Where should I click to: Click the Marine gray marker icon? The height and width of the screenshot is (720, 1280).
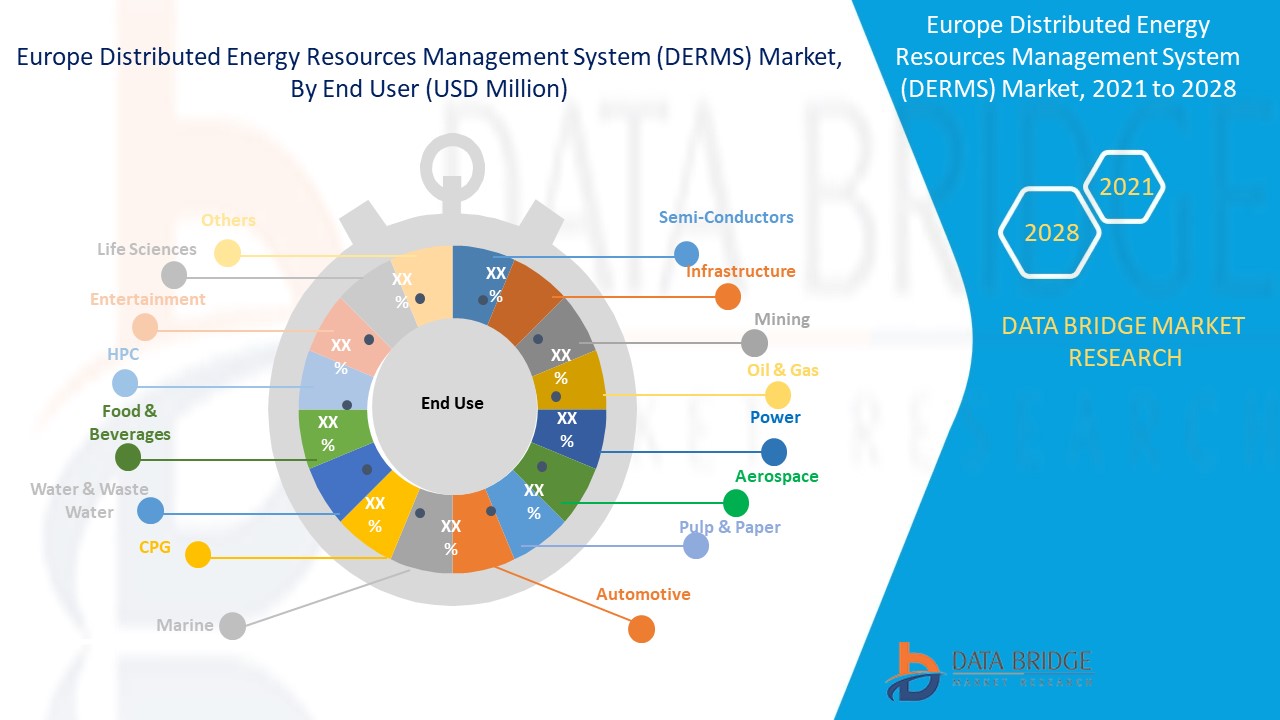click(232, 625)
